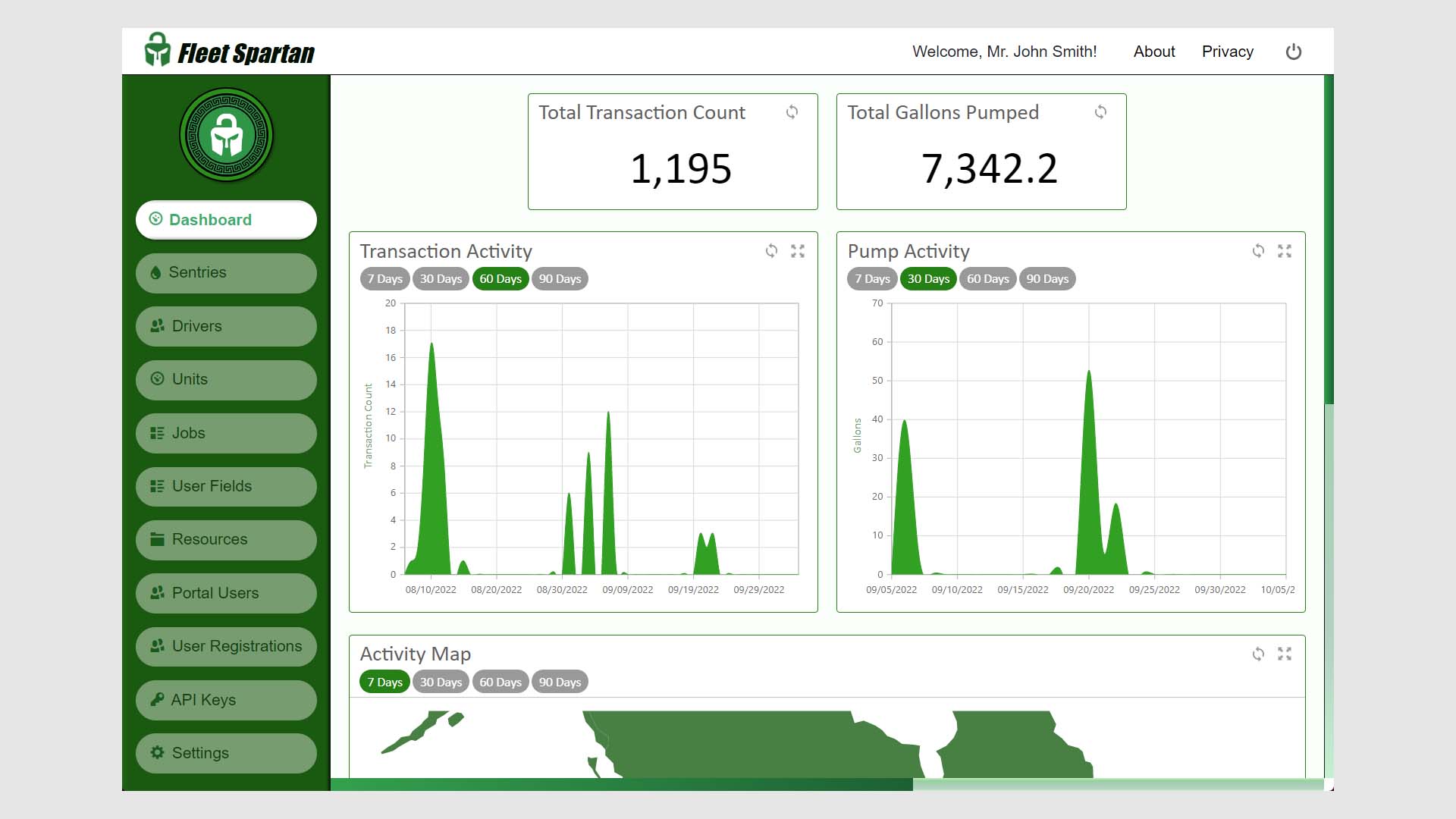Refresh Total Transaction Count card

tap(792, 112)
